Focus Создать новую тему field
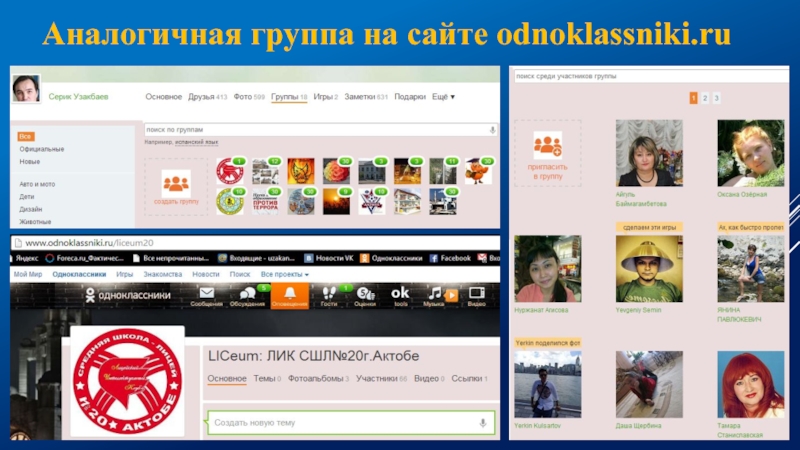800x450 pixels. pos(351,422)
